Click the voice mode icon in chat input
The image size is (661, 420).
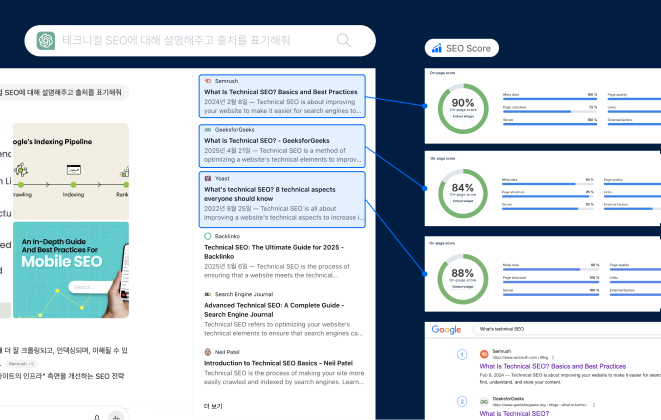pyautogui.click(x=116, y=417)
